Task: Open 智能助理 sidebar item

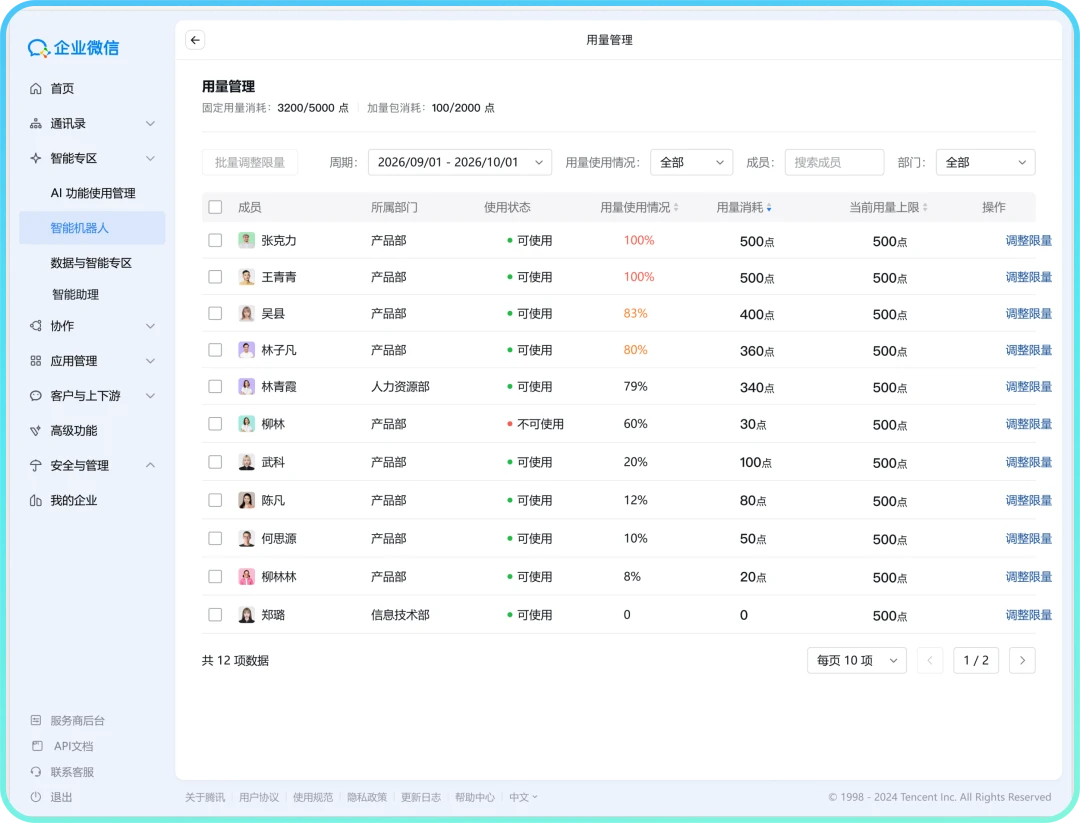Action: pos(76,294)
